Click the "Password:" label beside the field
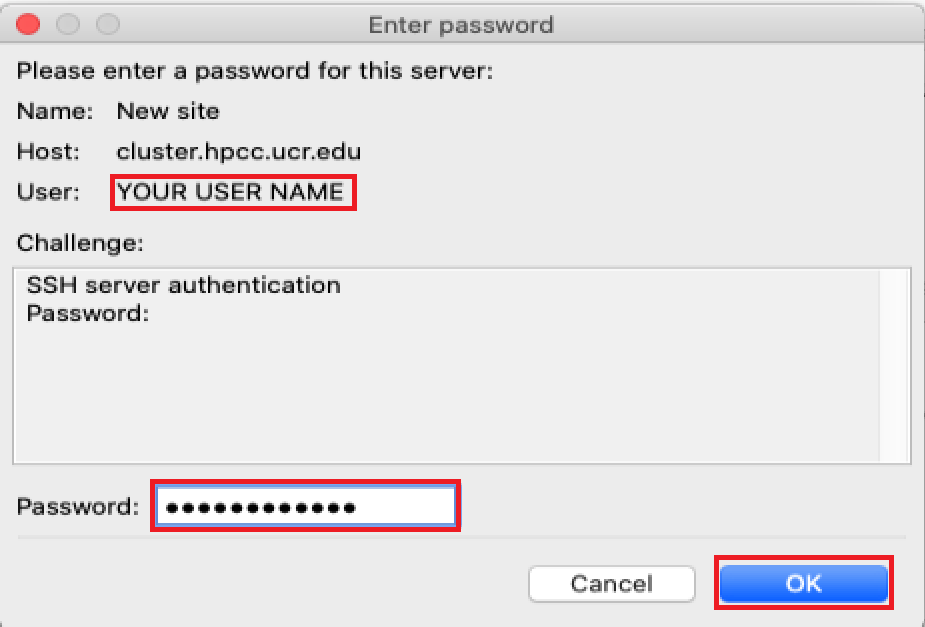Screen dimensions: 925x627 coord(78,506)
